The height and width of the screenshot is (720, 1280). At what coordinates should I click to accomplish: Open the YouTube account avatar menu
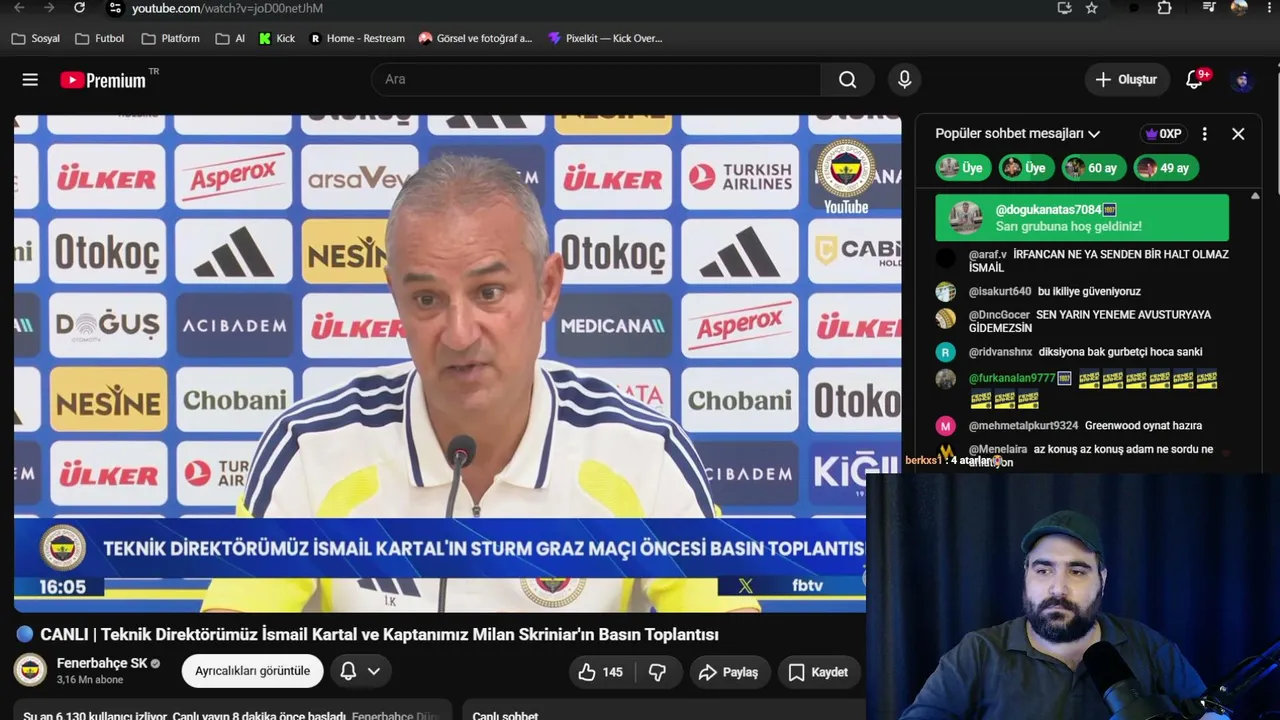(1243, 80)
